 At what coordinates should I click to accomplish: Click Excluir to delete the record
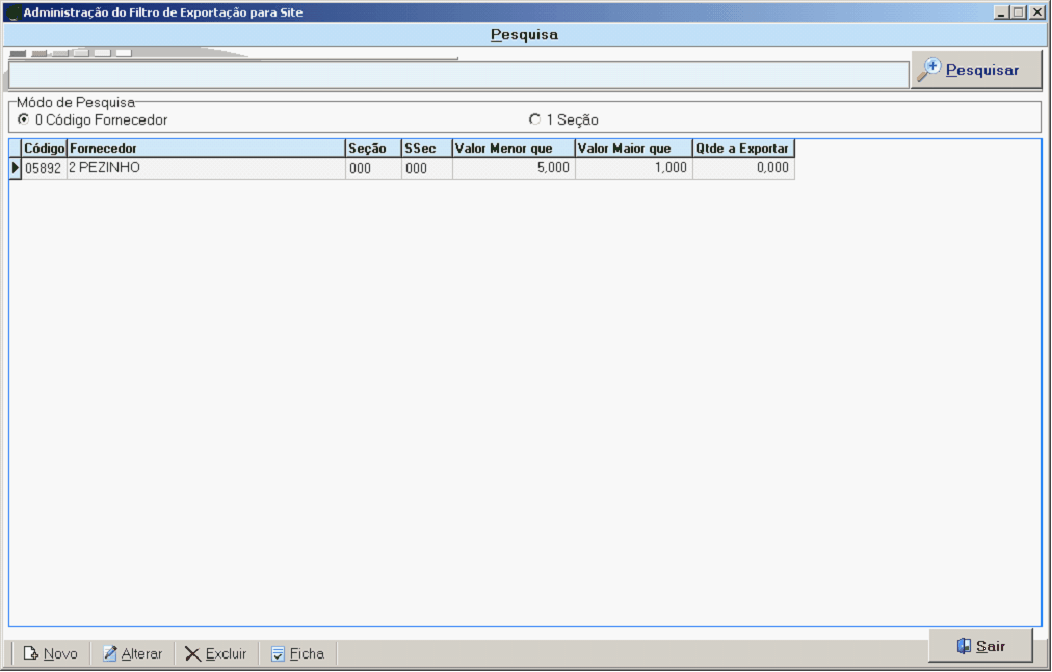215,654
